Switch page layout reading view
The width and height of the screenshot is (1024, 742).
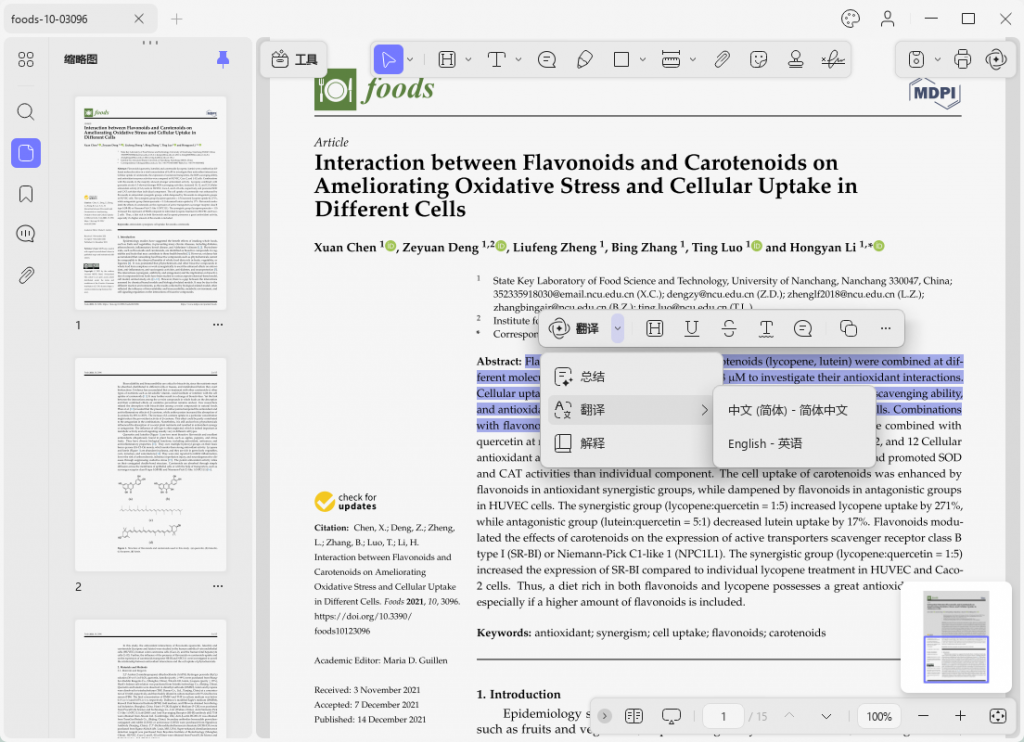click(x=633, y=716)
